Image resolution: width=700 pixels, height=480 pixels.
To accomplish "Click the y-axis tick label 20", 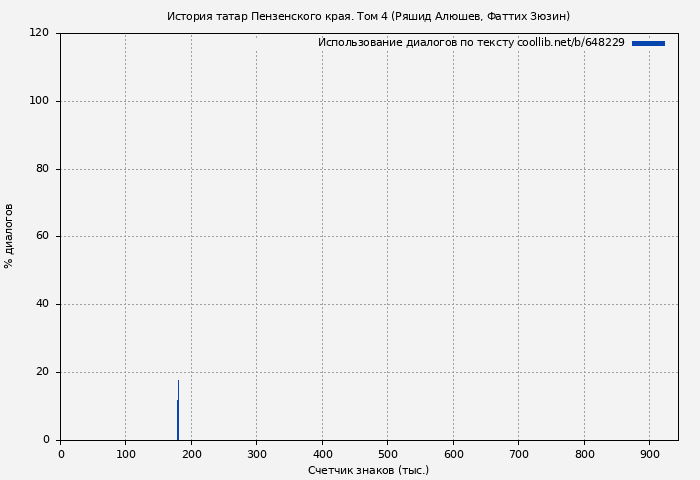I will coord(43,372).
